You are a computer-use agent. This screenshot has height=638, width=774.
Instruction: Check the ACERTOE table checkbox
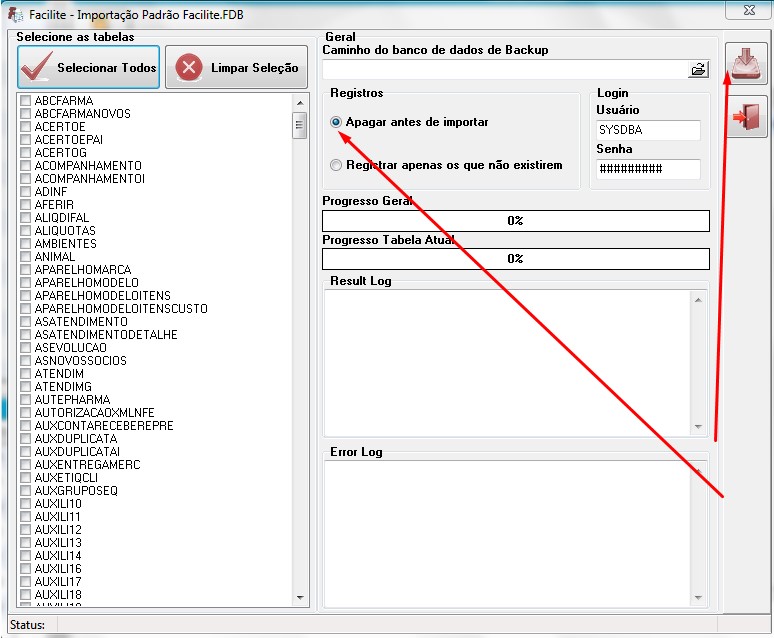coord(25,126)
